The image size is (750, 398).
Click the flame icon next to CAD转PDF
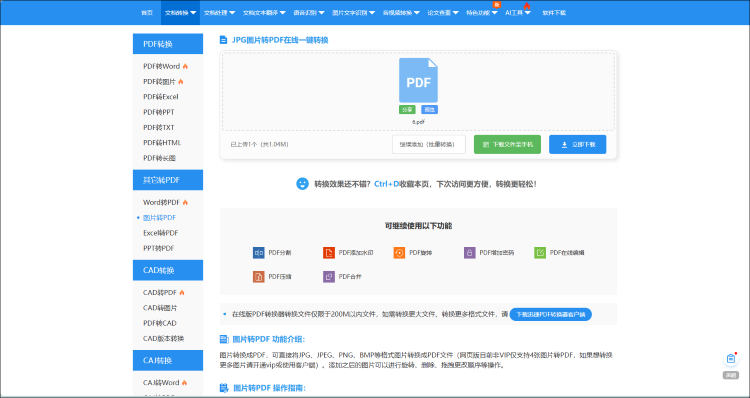(182, 293)
